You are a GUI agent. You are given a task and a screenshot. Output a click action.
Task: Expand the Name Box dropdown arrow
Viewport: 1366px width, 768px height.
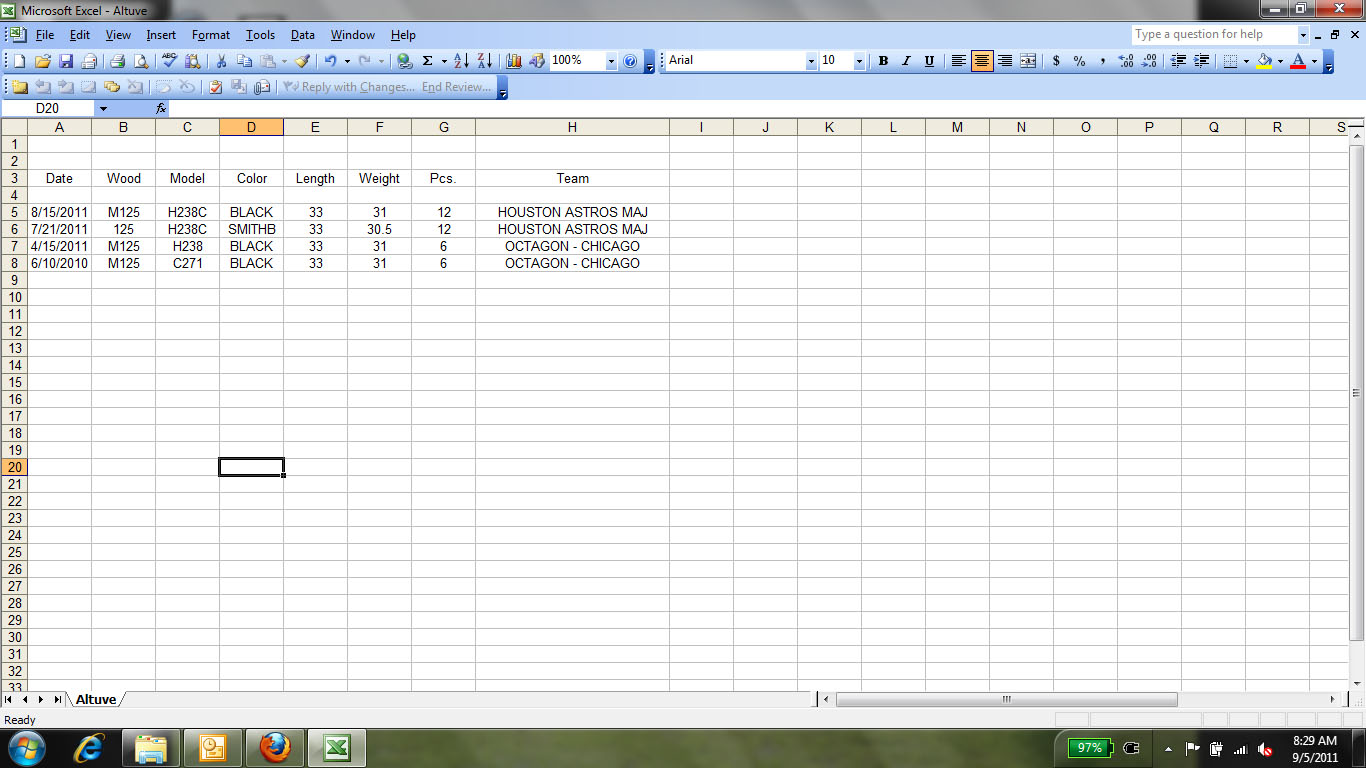103,108
